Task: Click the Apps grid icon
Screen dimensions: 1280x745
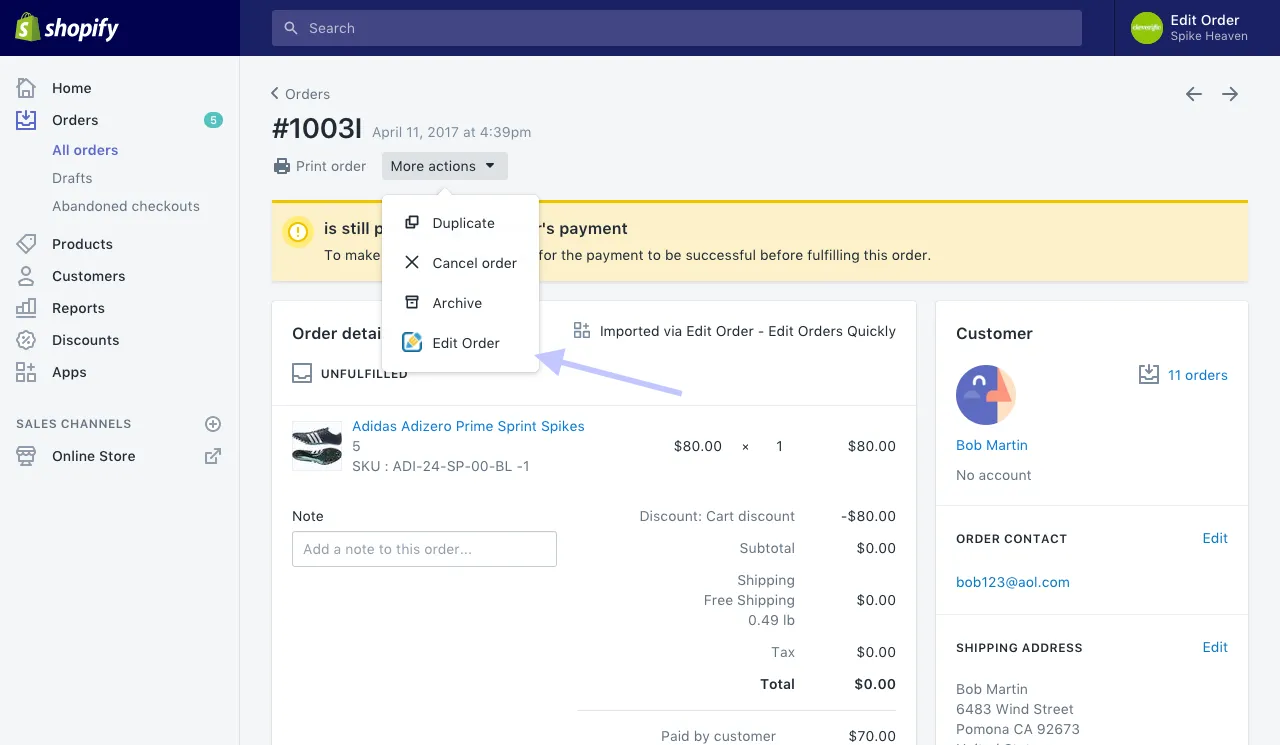Action: [x=26, y=372]
